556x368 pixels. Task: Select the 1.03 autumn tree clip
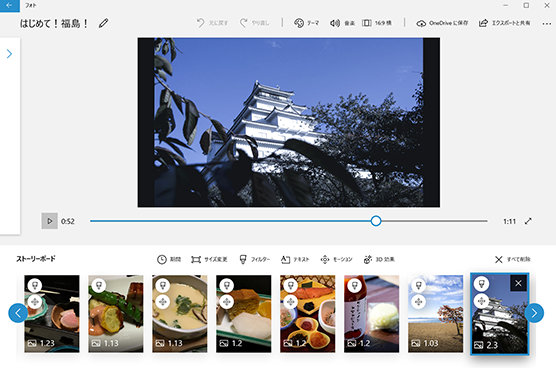click(435, 314)
